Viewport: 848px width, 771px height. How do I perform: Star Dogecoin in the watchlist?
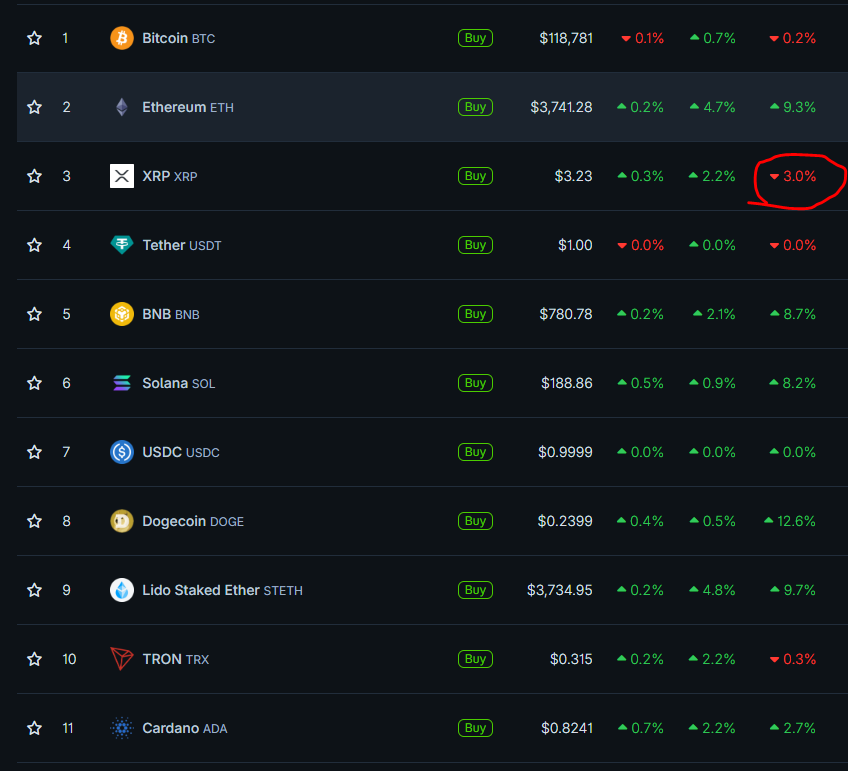(x=35, y=521)
